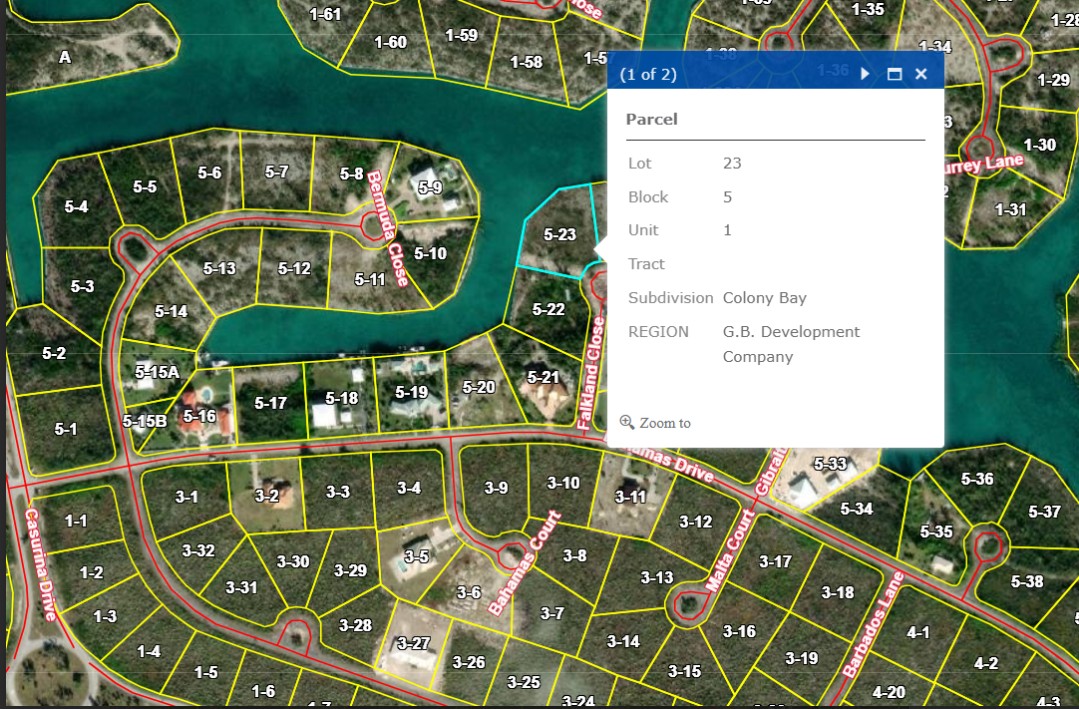Select parcel 5-5 on the map
The image size is (1079, 709).
145,187
